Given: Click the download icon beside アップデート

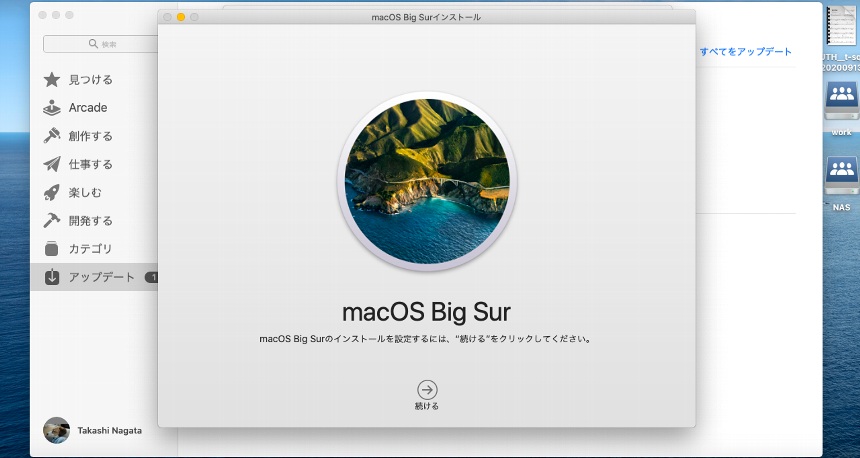Looking at the screenshot, I should (x=52, y=277).
